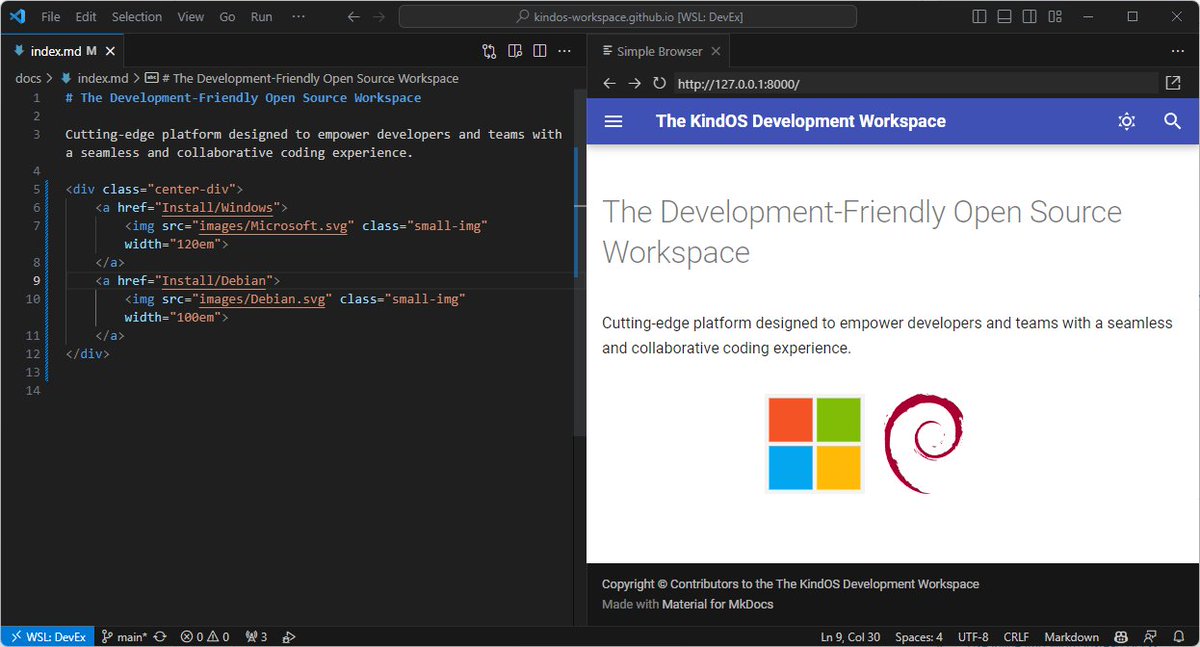1200x647 pixels.
Task: Select the Markdown language mode
Action: pos(1072,637)
